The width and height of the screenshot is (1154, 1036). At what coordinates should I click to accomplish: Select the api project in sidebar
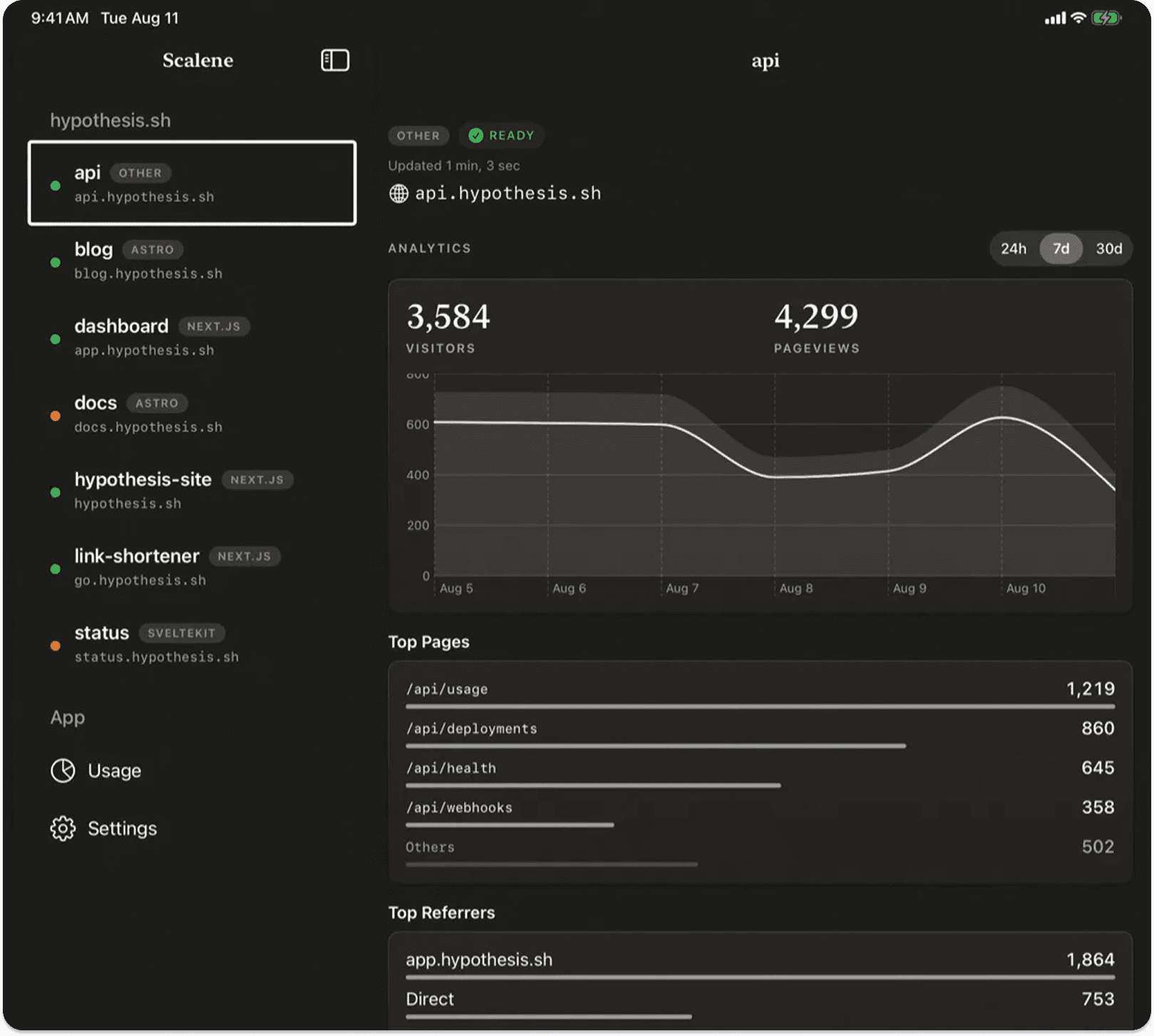point(192,183)
